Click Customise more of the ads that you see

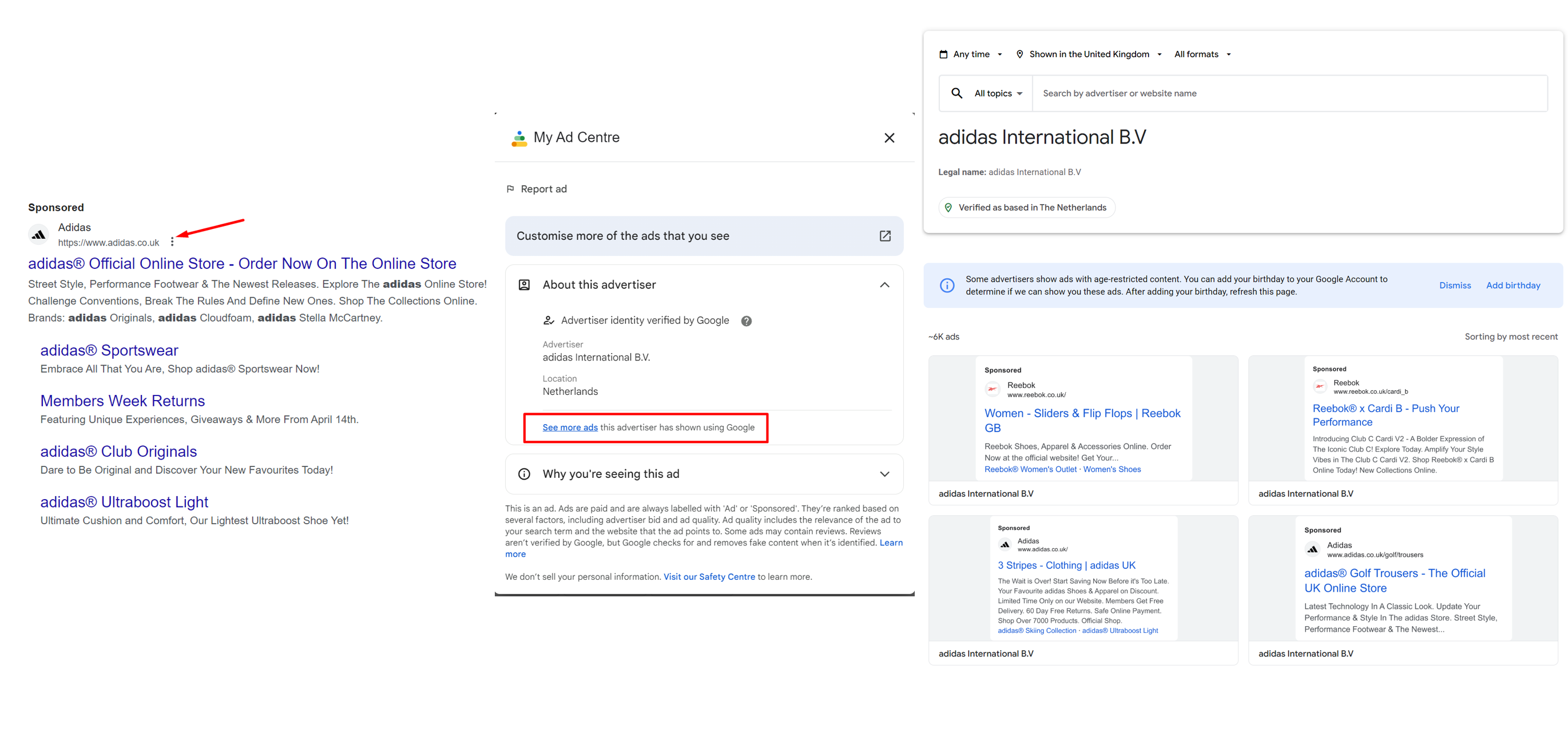click(x=704, y=236)
